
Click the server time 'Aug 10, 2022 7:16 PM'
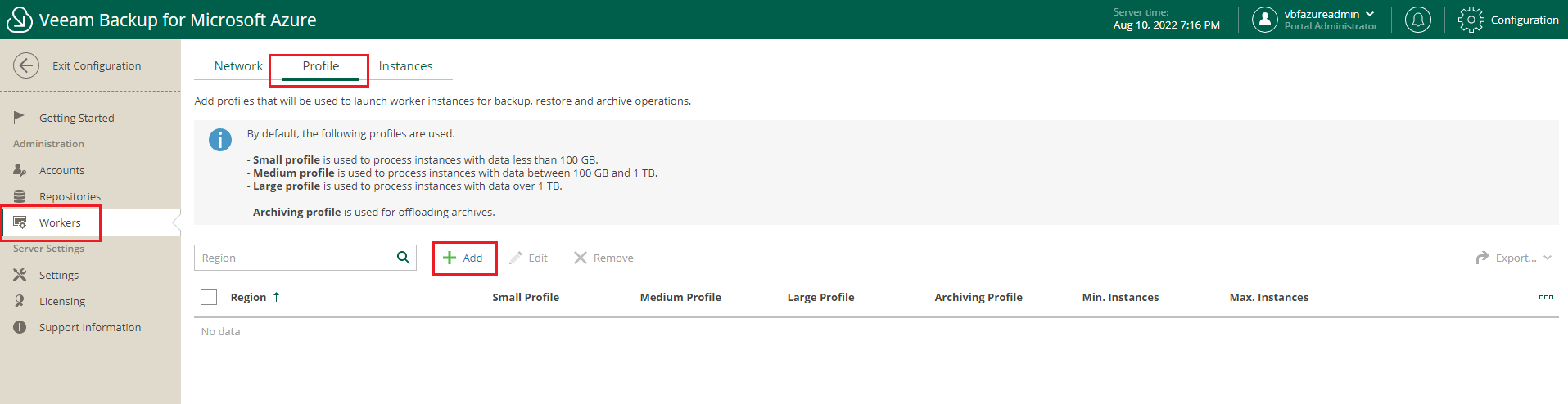pos(1167,25)
